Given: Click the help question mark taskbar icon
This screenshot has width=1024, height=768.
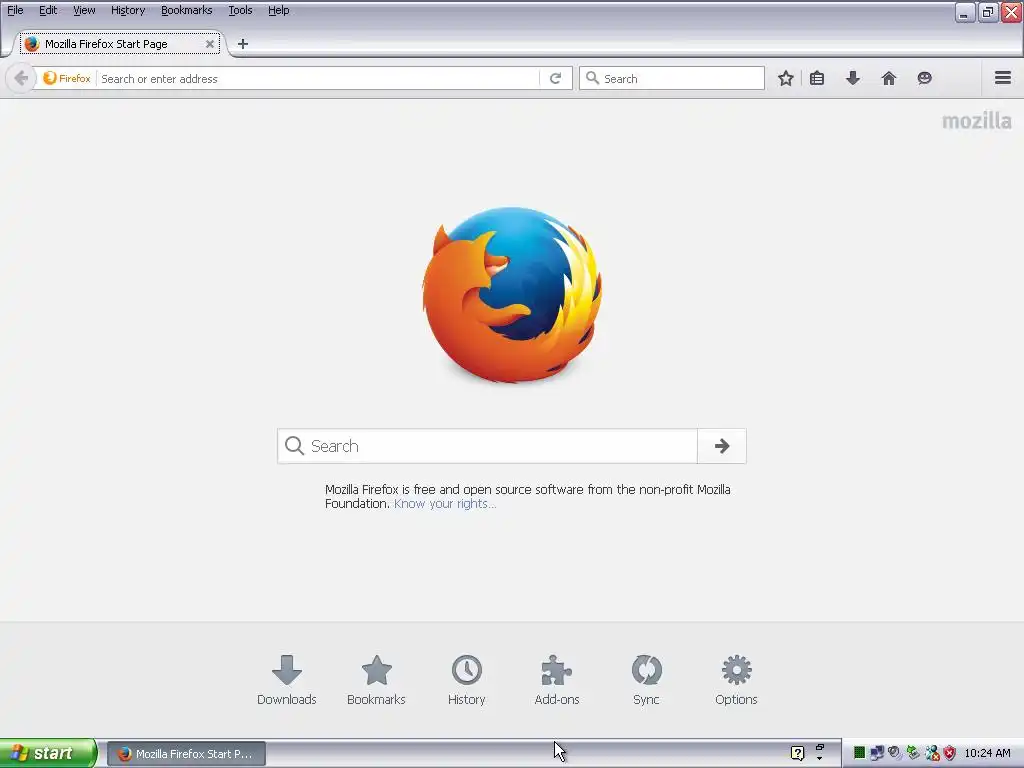Looking at the screenshot, I should point(797,753).
